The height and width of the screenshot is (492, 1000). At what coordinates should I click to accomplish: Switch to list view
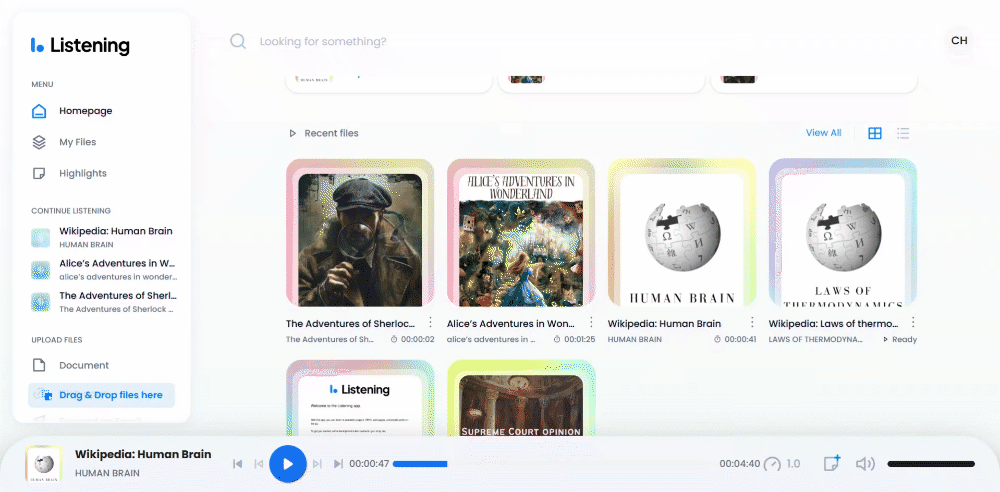pyautogui.click(x=903, y=133)
